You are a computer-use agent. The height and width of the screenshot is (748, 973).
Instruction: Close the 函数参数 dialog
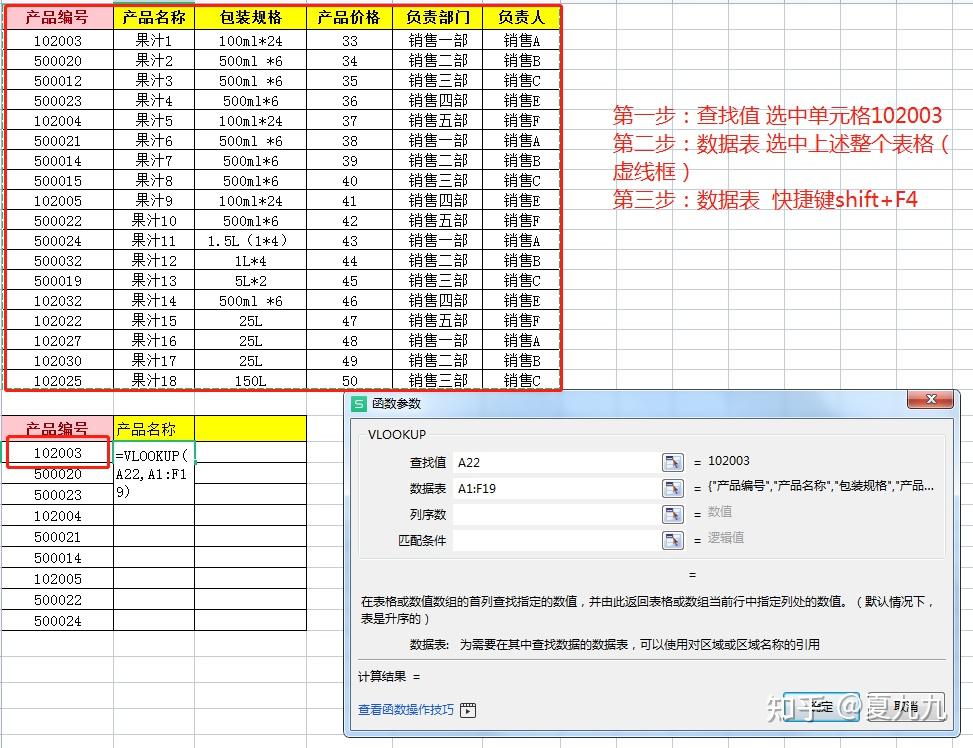click(930, 399)
